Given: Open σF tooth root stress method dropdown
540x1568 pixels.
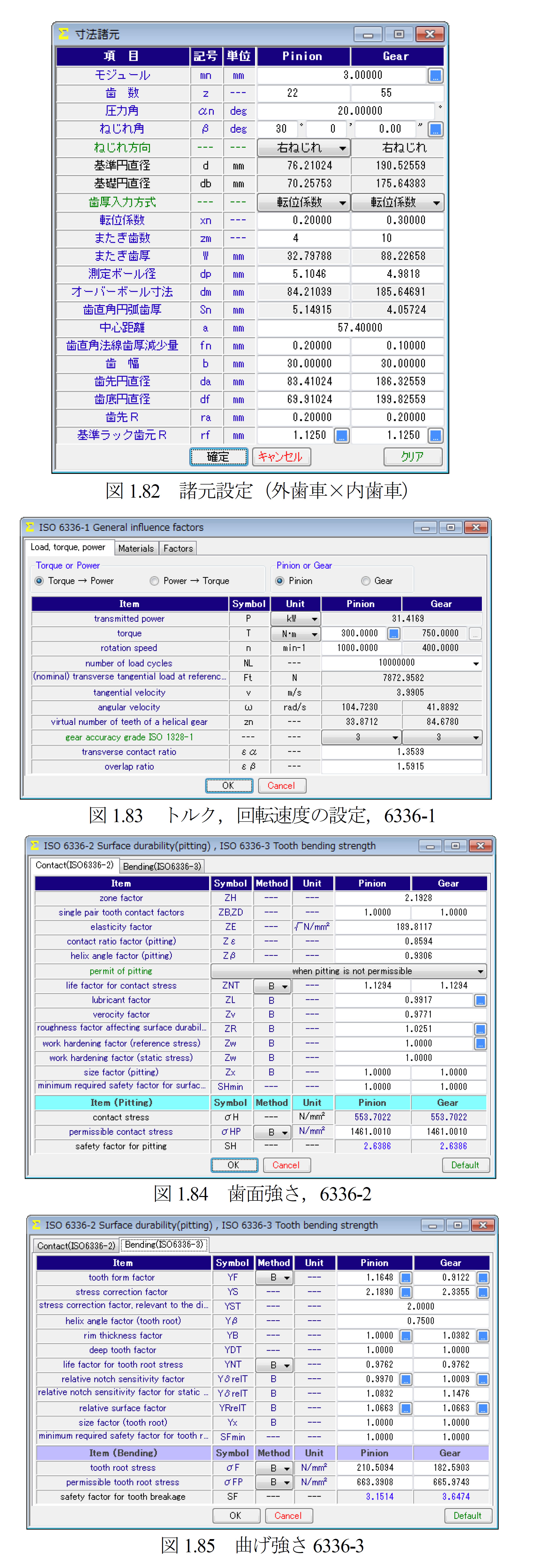Looking at the screenshot, I should point(274,1468).
